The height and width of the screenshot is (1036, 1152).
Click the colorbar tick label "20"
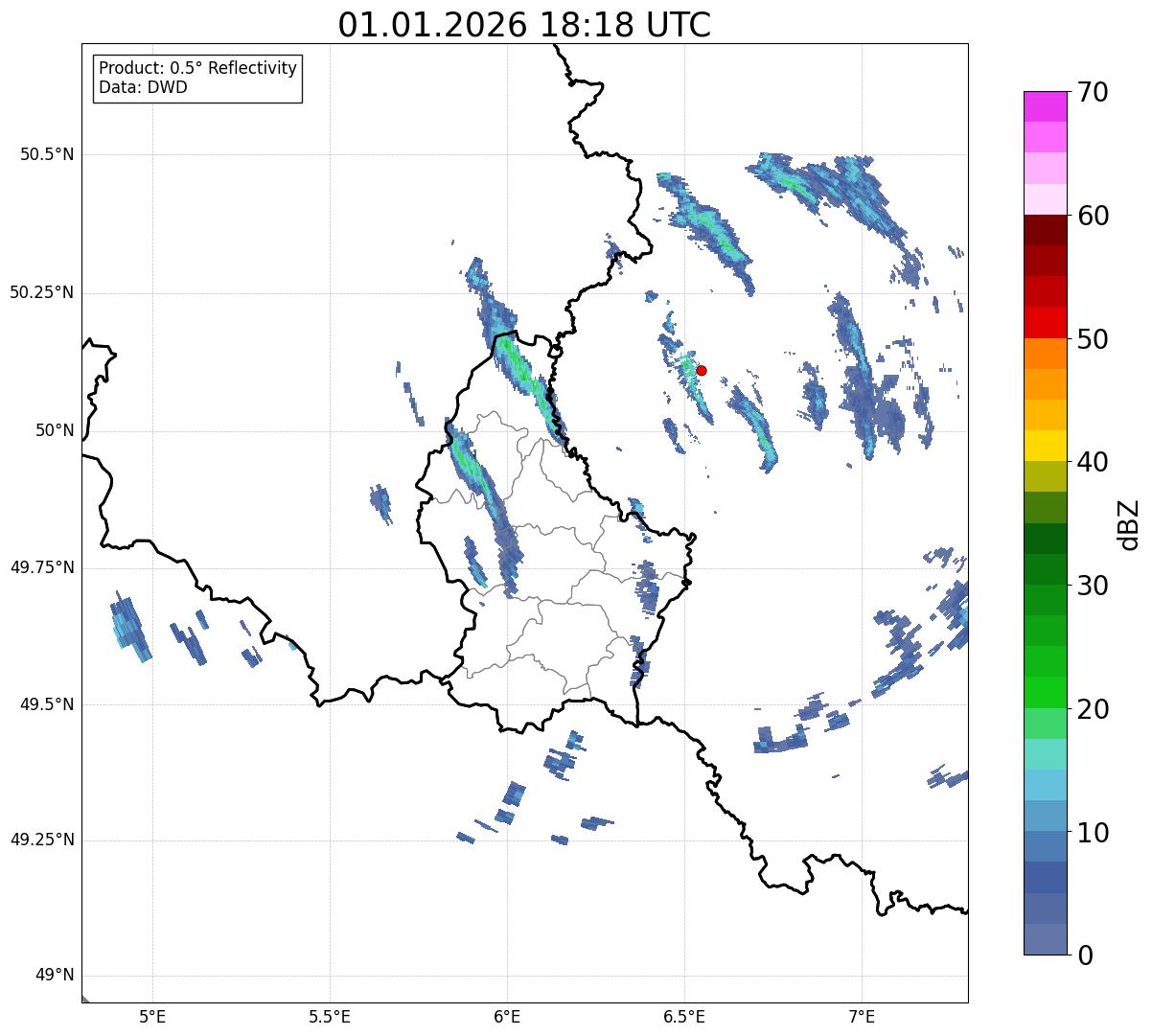coord(1092,710)
